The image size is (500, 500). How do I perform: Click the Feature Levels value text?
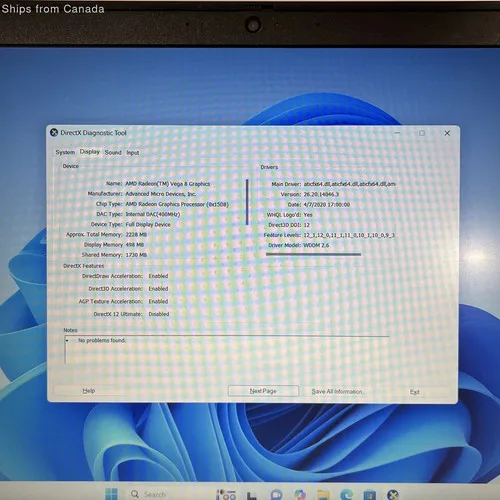click(349, 235)
